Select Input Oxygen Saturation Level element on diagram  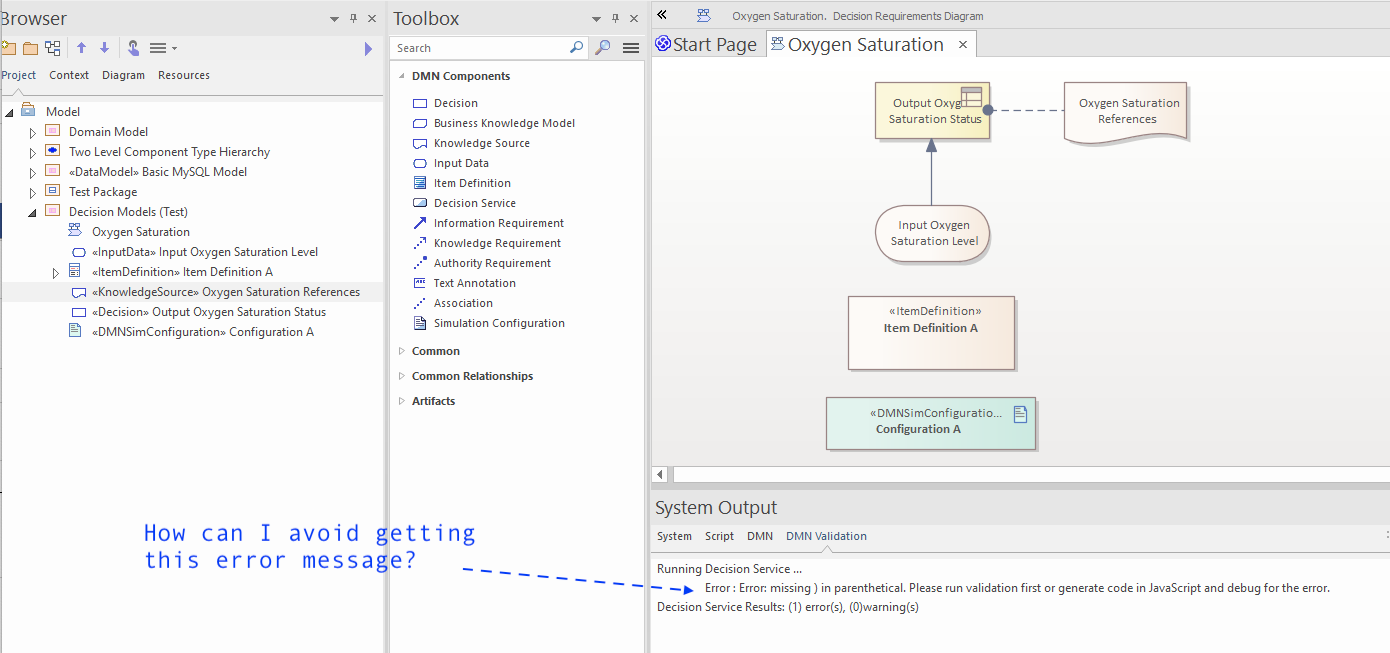933,234
